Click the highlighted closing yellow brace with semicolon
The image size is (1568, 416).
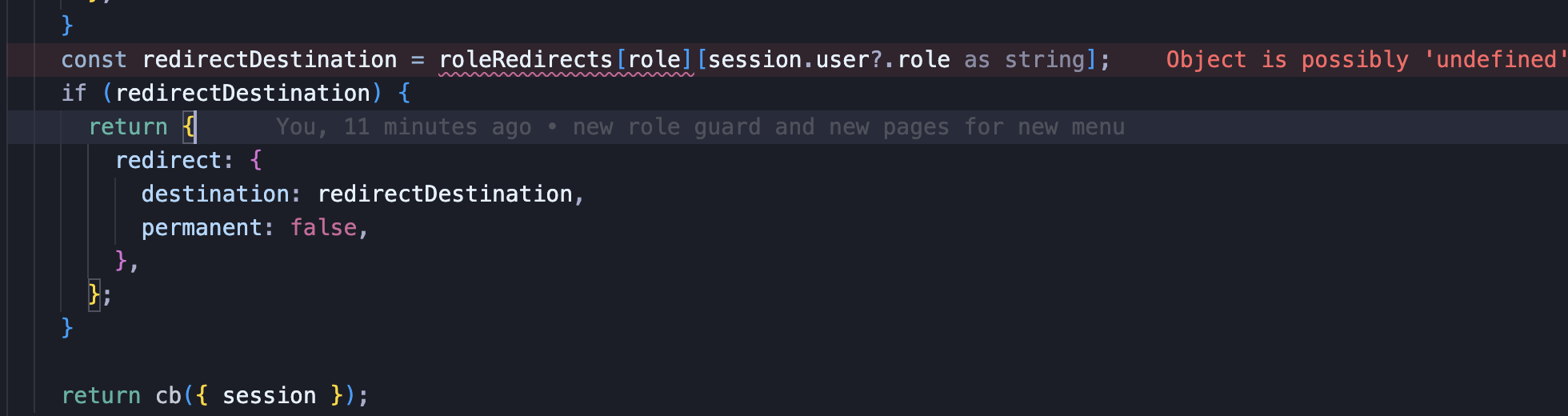(100, 295)
